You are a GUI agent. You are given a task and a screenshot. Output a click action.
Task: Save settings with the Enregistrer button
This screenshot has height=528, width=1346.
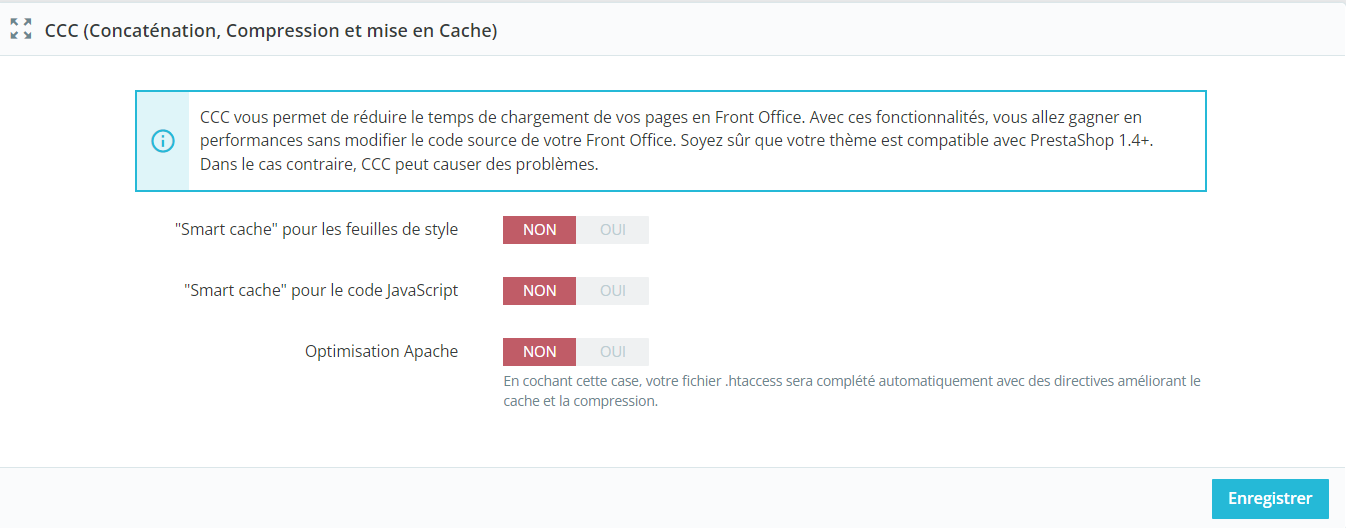[1270, 499]
